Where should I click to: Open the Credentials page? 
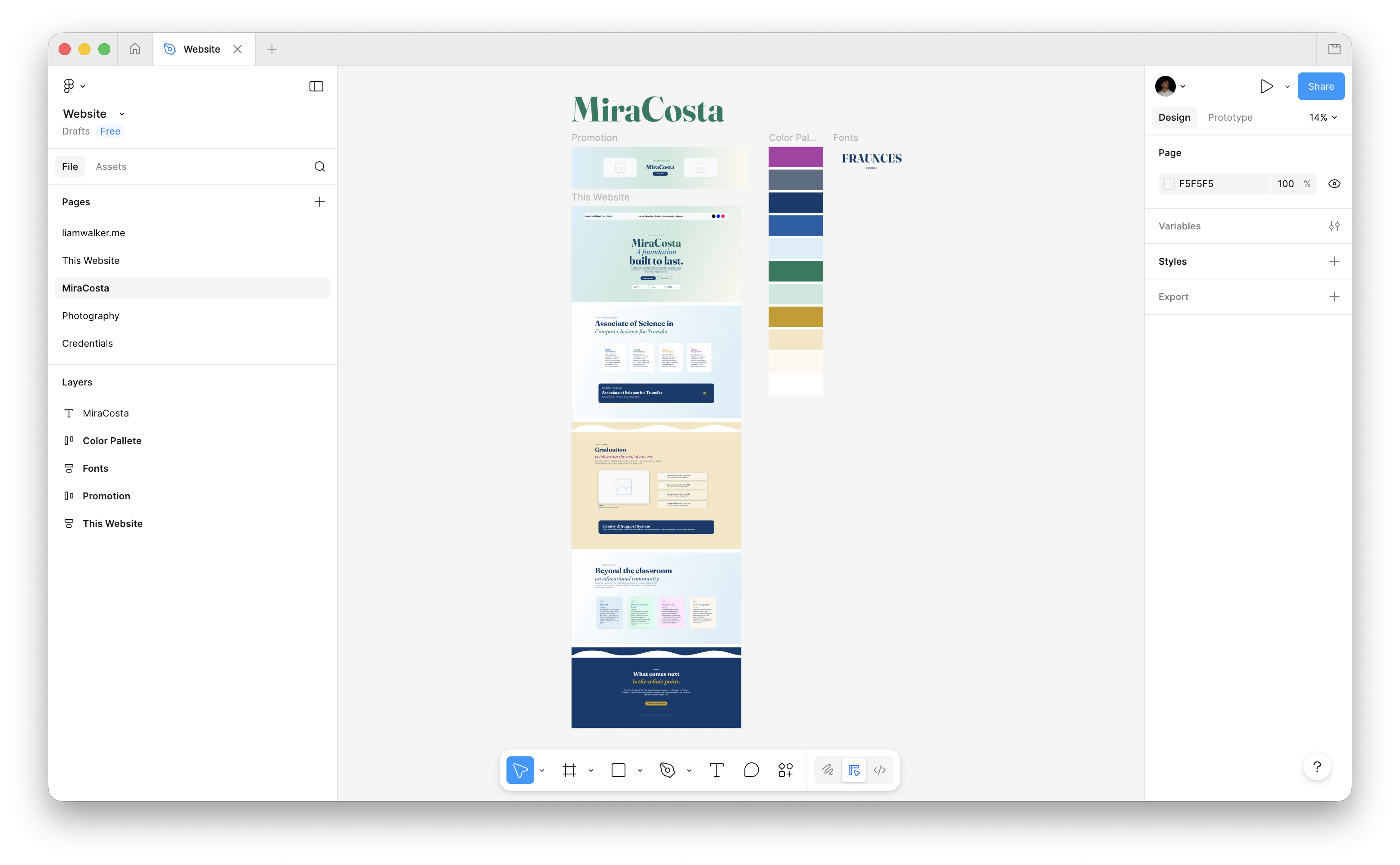(193, 343)
